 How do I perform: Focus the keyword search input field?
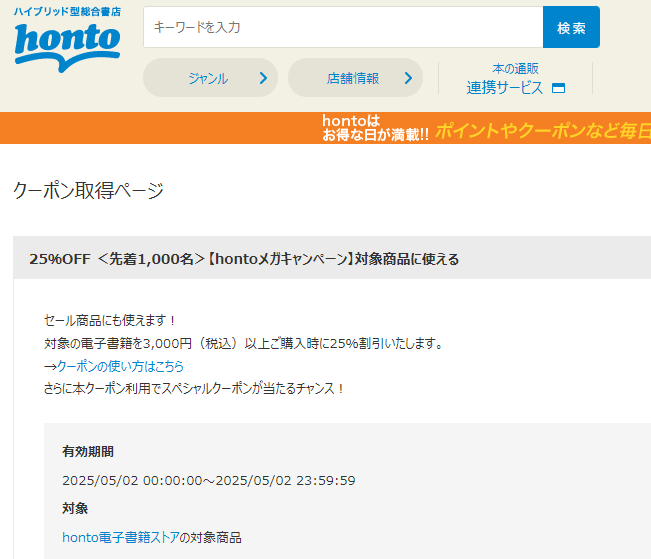coord(343,27)
